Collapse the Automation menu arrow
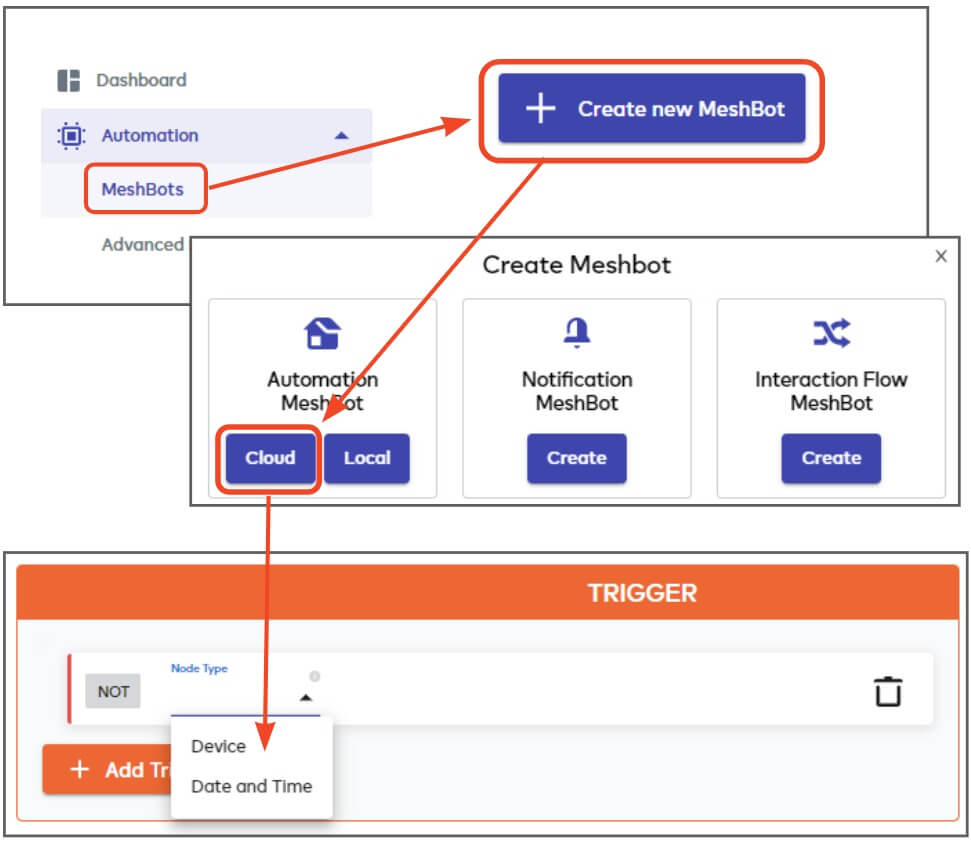Image resolution: width=971 pixels, height=843 pixels. [x=341, y=136]
